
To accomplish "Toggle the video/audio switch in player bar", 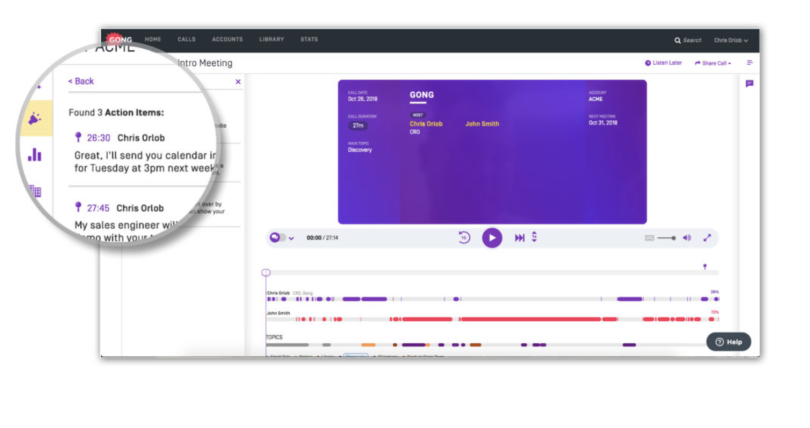I will pyautogui.click(x=277, y=237).
